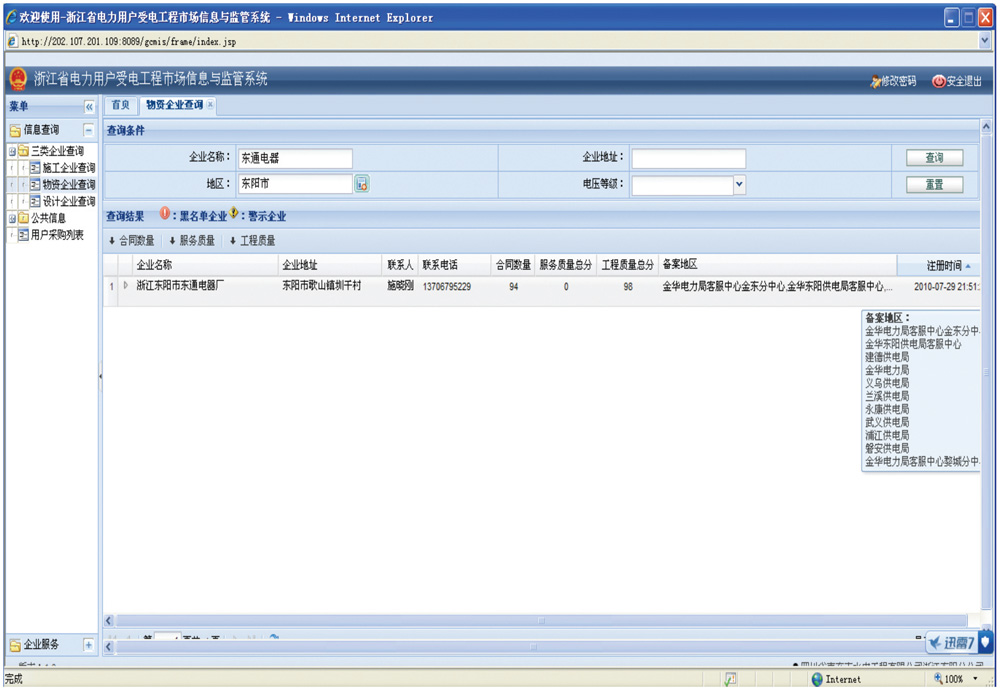Screen dimensions: 1000x689
Task: Expand the row for 浙江东阳市东通电器厂
Action: click(x=126, y=286)
